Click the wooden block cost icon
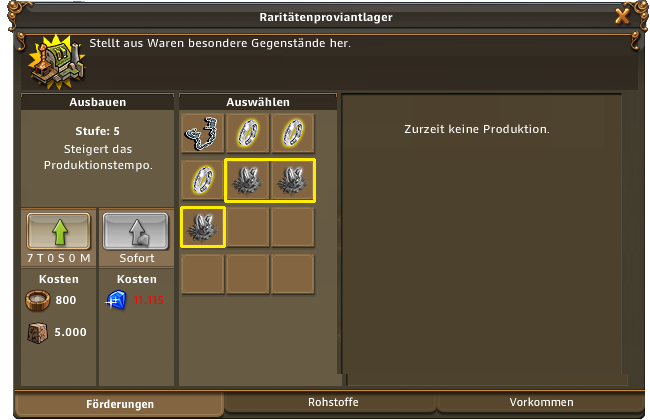 37,333
